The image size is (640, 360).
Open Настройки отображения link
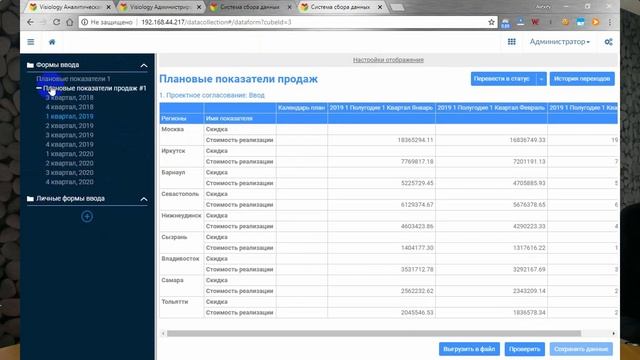pos(388,60)
